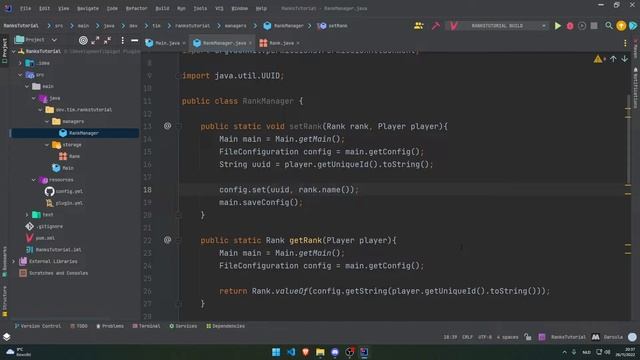640x360 pixels.
Task: Open Code With Me people icon
Action: click(x=419, y=26)
